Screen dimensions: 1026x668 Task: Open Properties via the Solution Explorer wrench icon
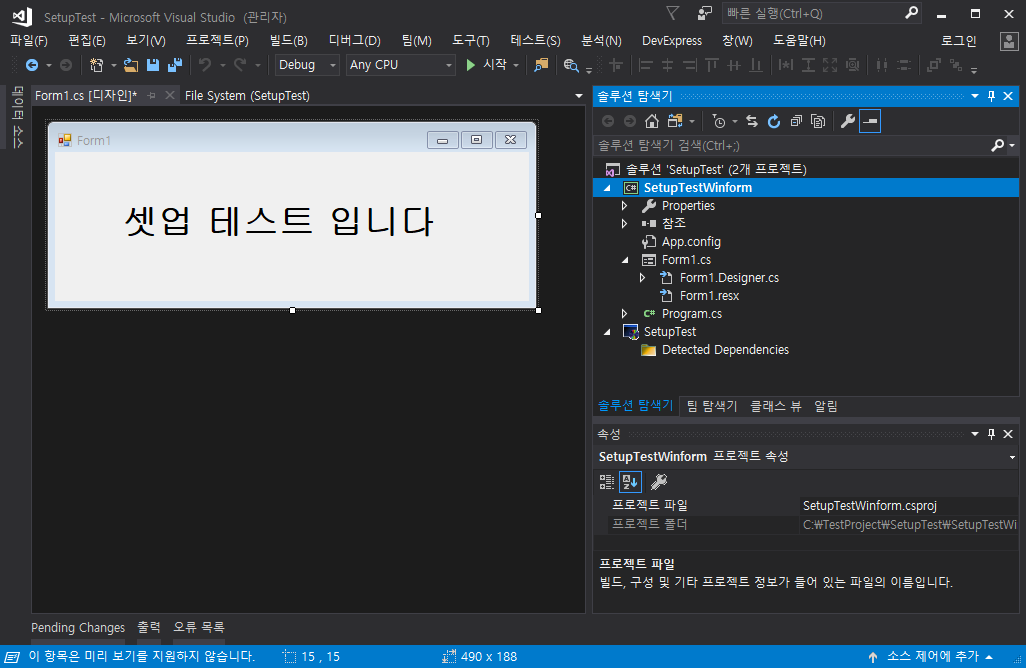847,121
